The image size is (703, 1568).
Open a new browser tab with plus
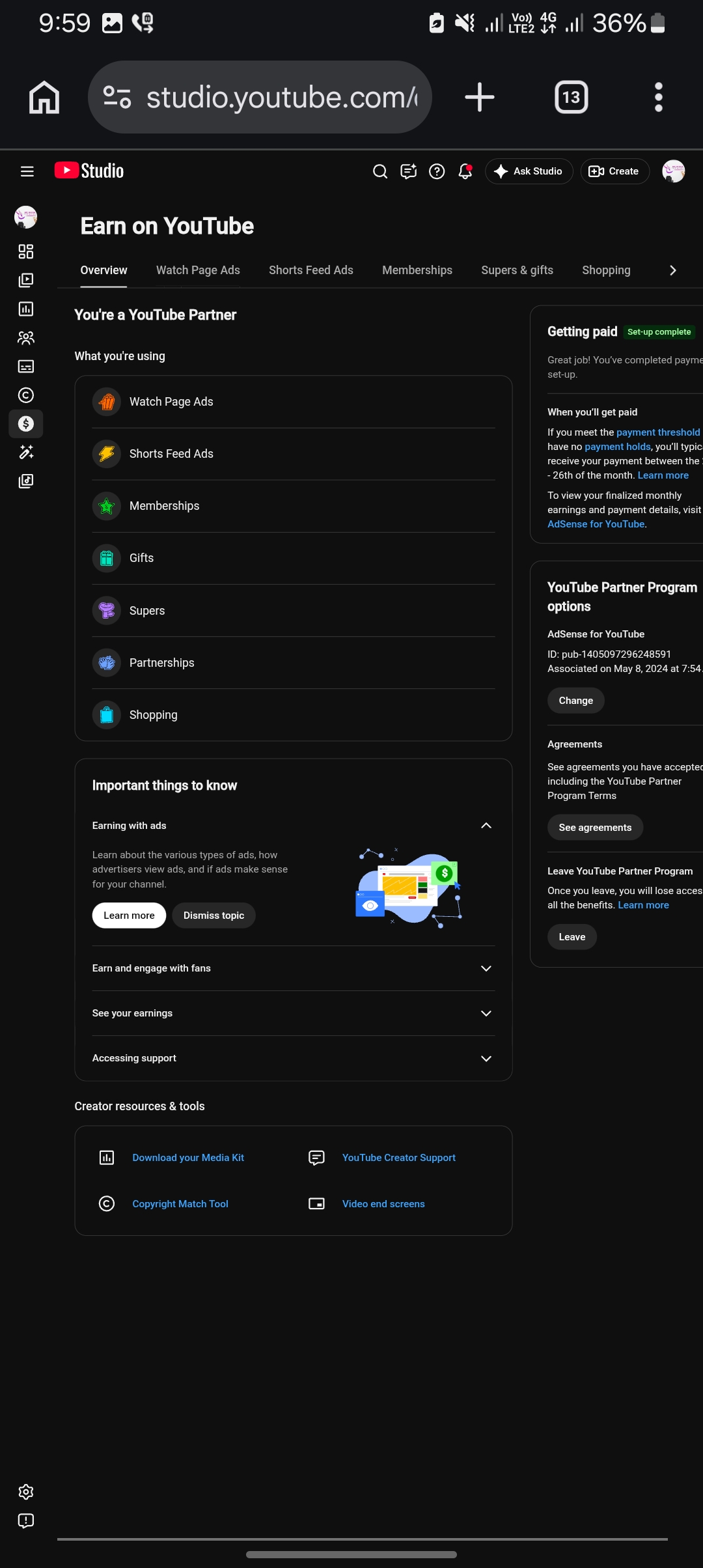480,97
